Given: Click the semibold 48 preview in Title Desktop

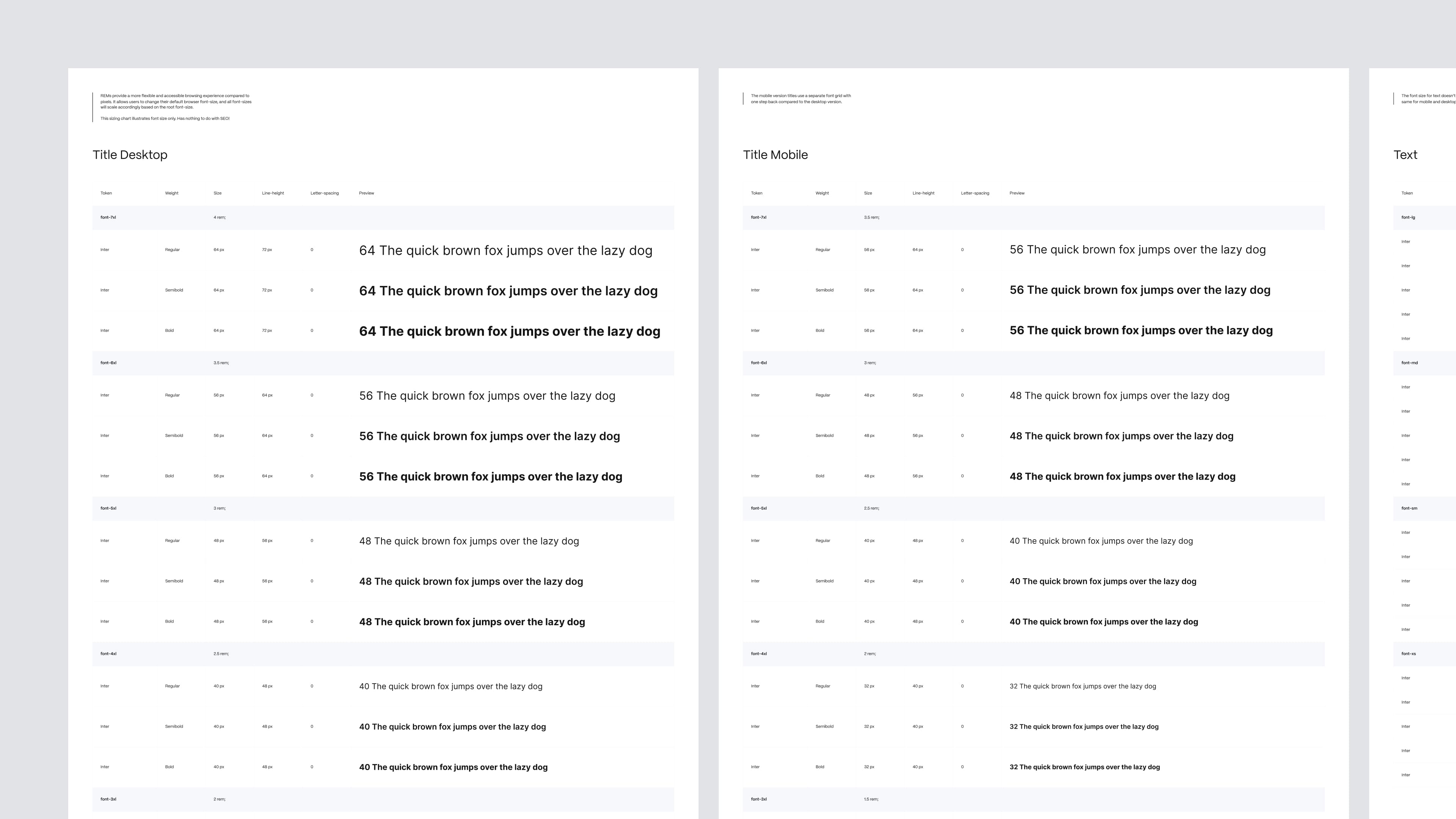Looking at the screenshot, I should point(471,582).
